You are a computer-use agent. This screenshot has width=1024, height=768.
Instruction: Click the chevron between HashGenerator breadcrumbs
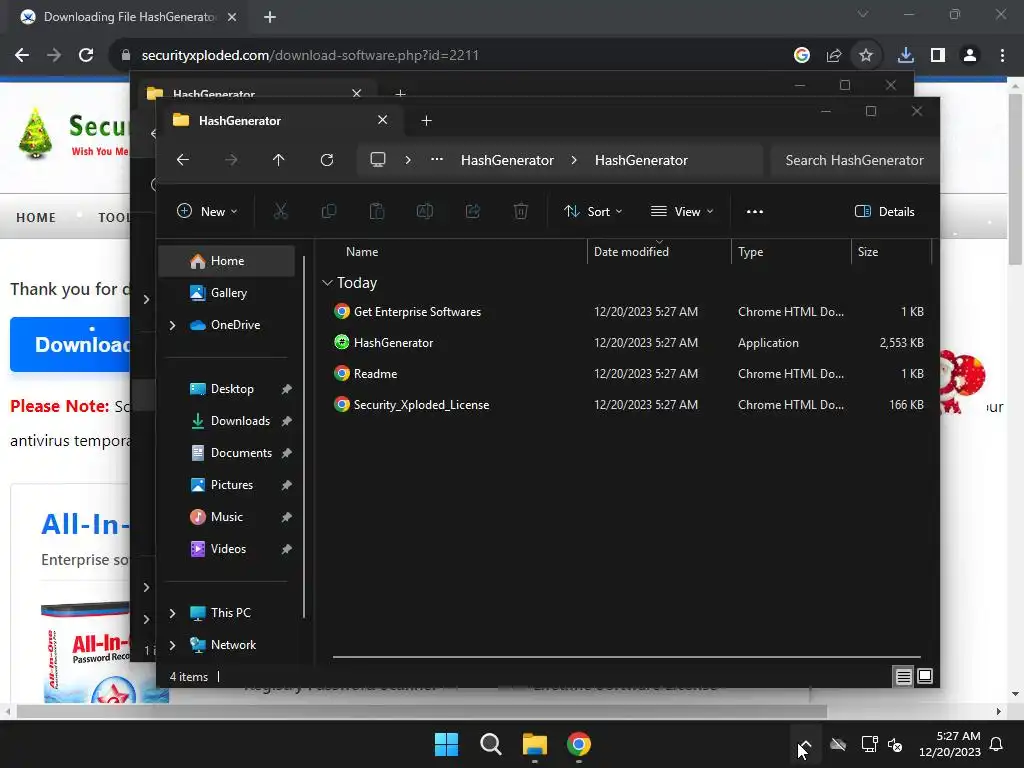tap(574, 160)
